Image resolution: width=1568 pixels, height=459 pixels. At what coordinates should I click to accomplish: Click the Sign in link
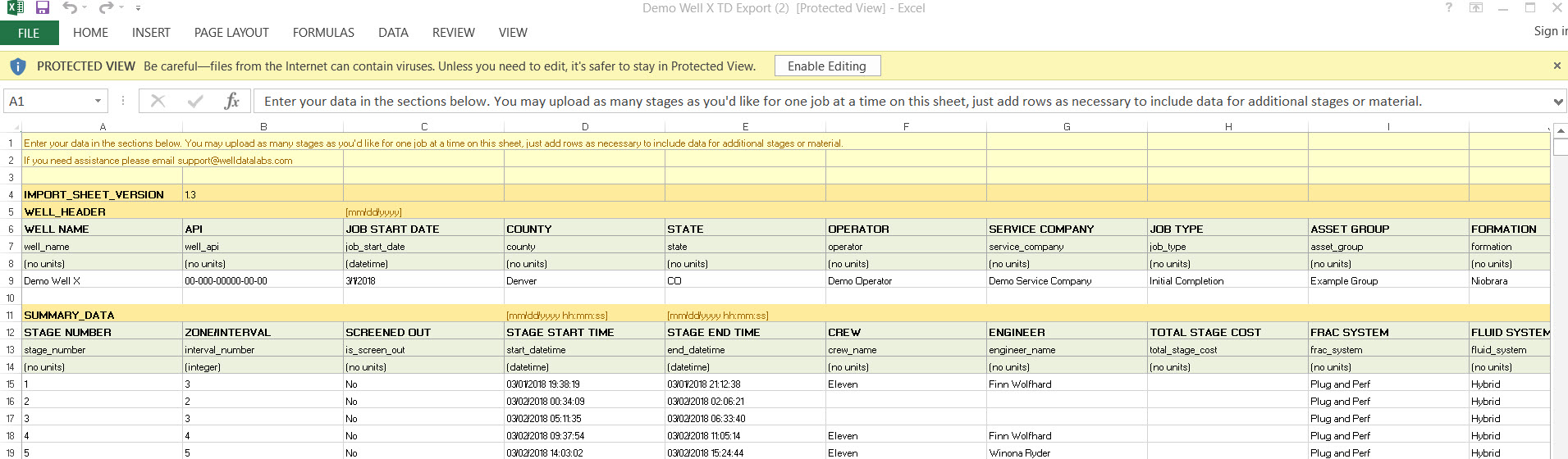(x=1550, y=31)
